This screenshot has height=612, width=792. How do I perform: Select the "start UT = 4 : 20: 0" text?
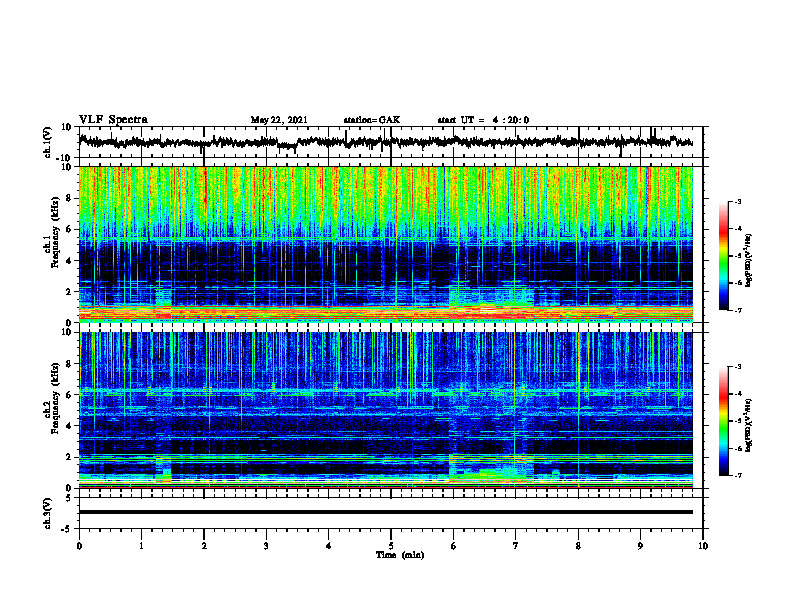(483, 120)
